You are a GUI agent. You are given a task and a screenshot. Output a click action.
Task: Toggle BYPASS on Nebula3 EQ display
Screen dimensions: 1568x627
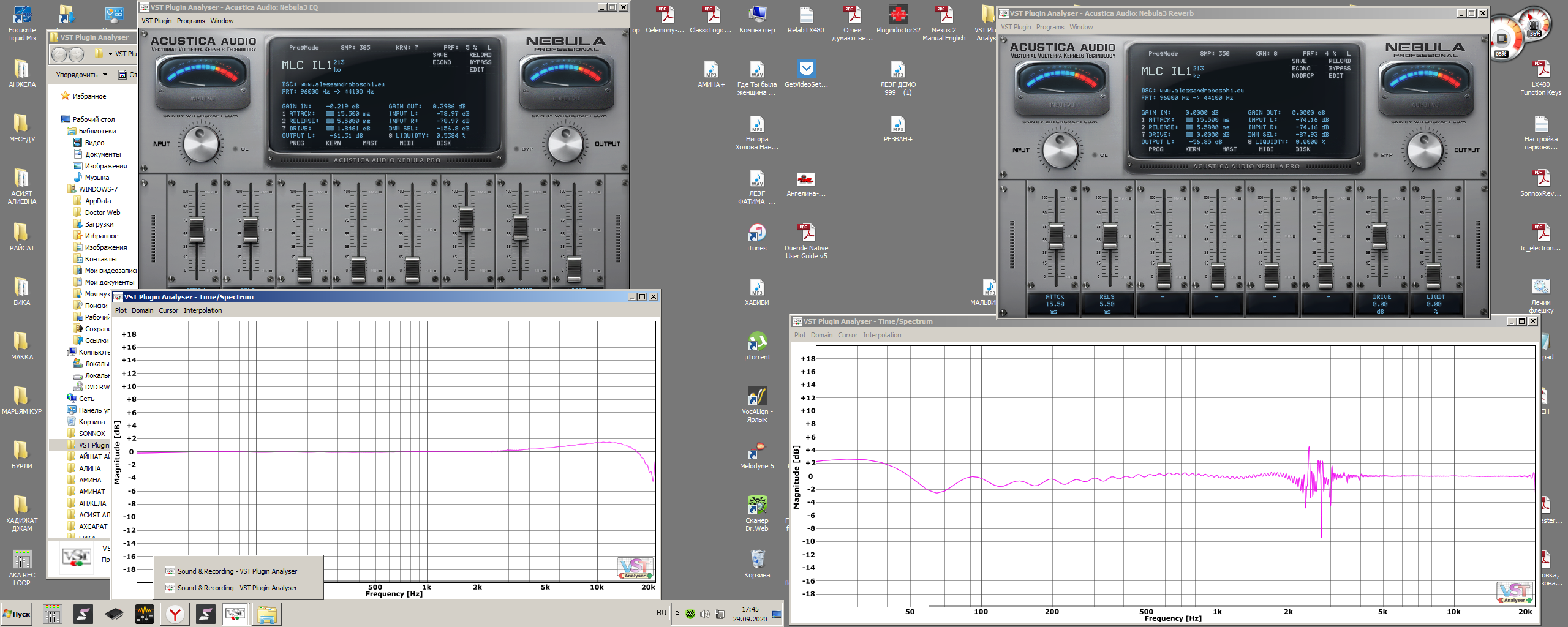[x=480, y=62]
